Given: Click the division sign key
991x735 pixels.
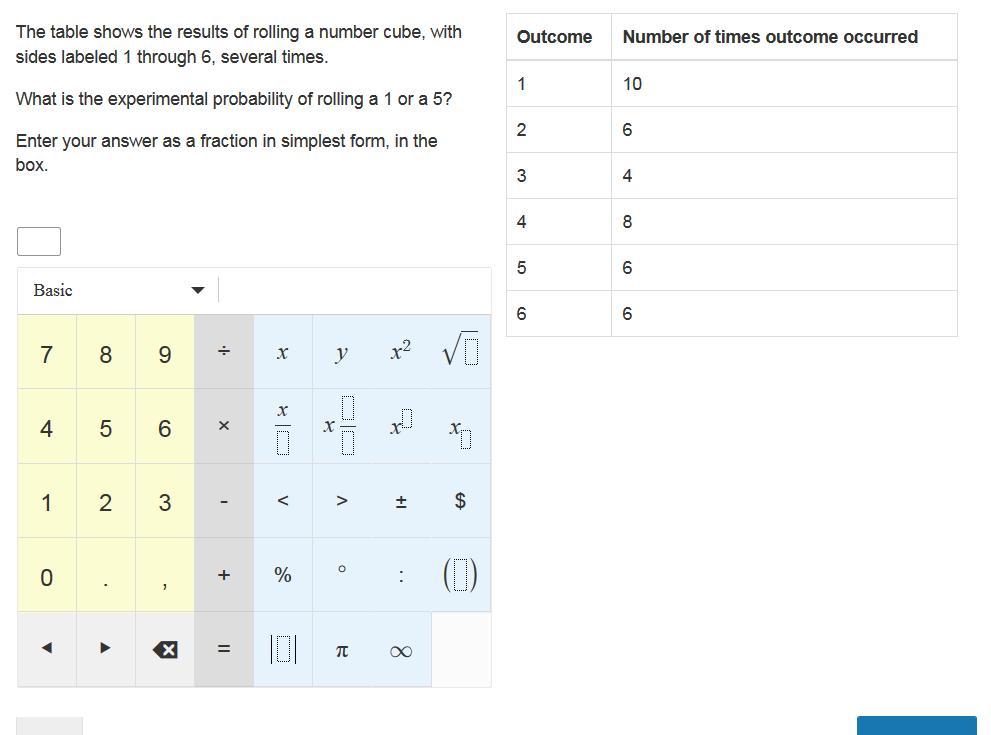Looking at the screenshot, I should 224,352.
